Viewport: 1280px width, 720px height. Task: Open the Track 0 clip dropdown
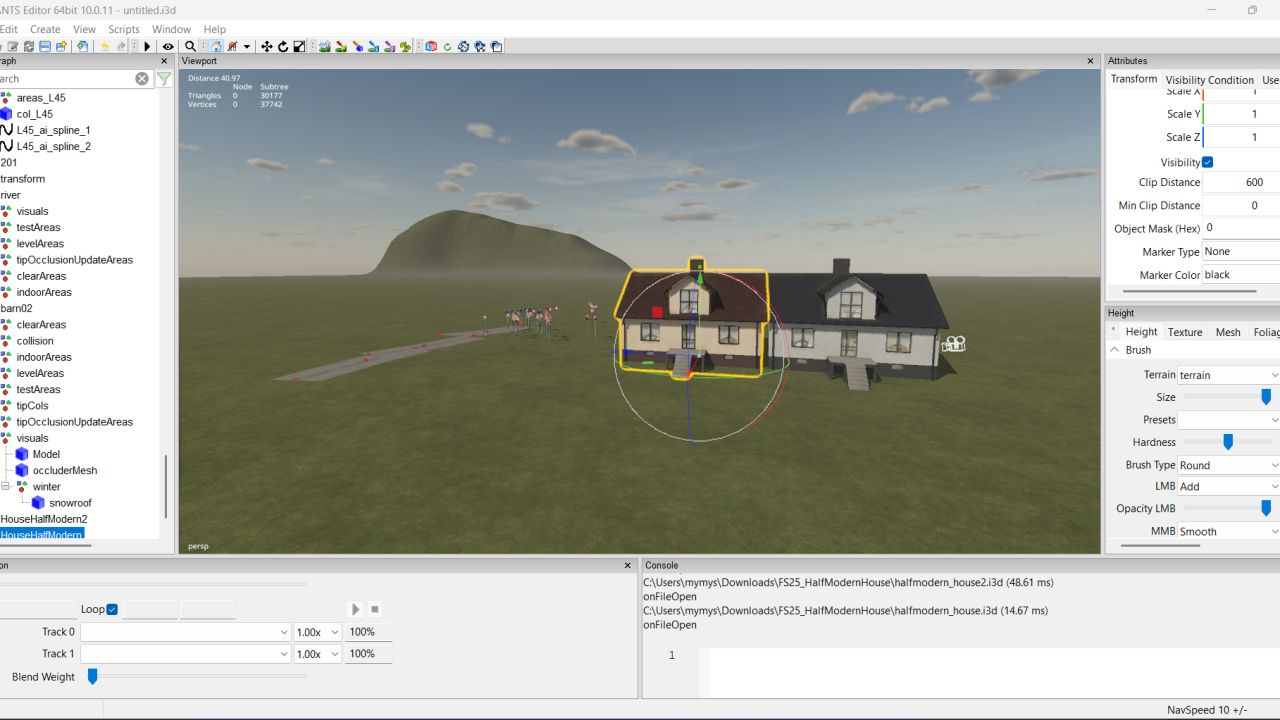pos(185,632)
